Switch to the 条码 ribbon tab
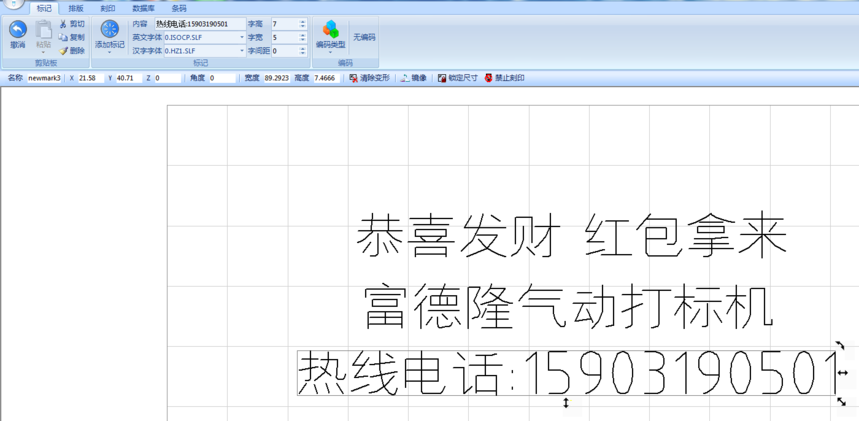This screenshot has height=421, width=859. [x=179, y=8]
